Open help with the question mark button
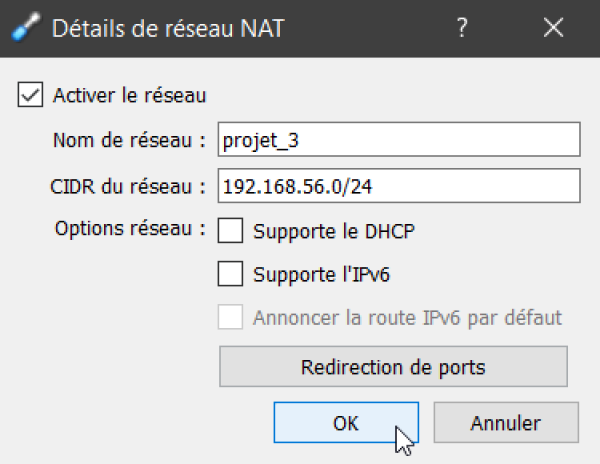600x464 pixels. (x=462, y=28)
